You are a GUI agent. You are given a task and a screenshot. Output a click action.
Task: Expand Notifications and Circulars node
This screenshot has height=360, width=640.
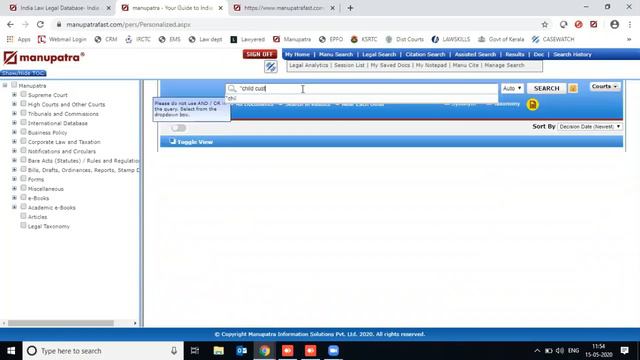tap(14, 151)
